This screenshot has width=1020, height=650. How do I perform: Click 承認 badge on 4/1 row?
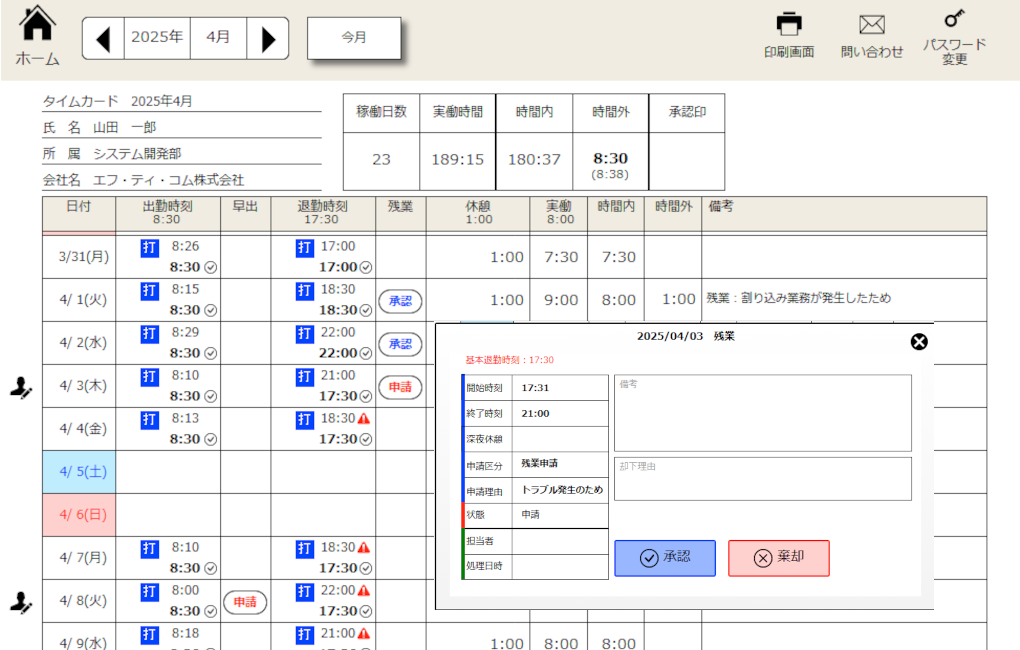[x=400, y=301]
